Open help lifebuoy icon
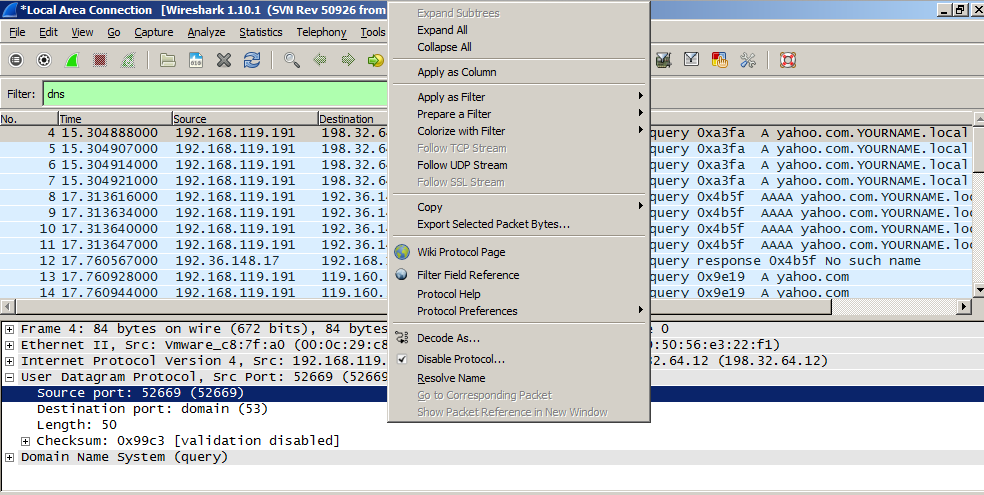The width and height of the screenshot is (984, 495). coord(788,60)
